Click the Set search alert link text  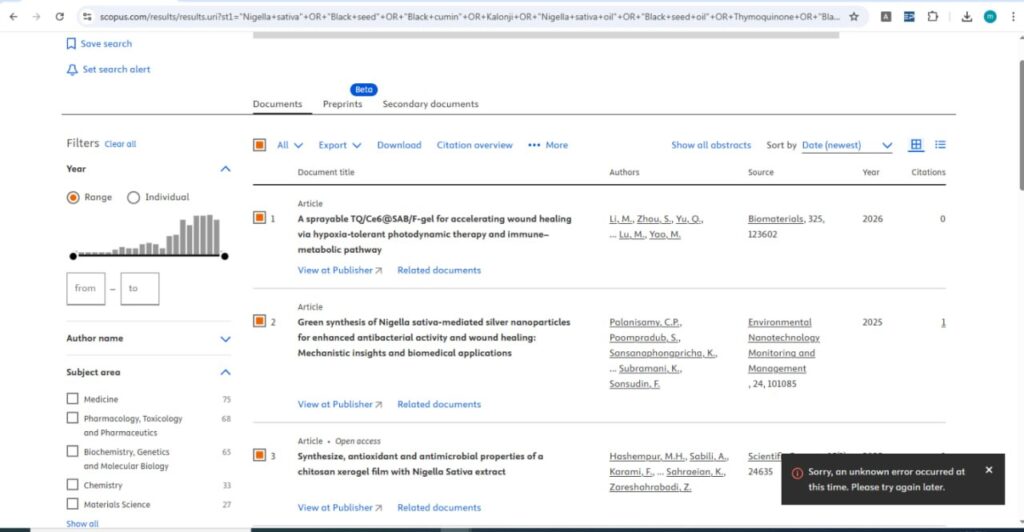pos(116,69)
